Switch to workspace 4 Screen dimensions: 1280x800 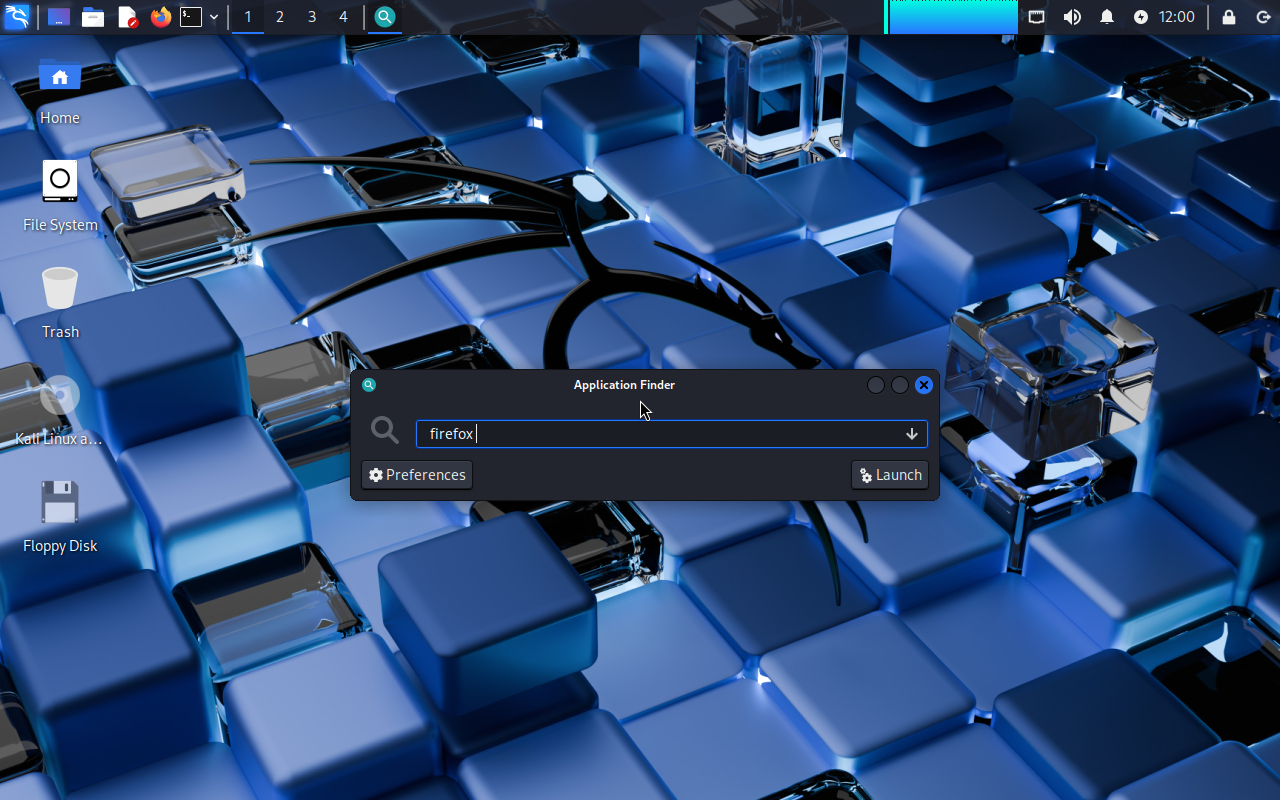click(343, 17)
